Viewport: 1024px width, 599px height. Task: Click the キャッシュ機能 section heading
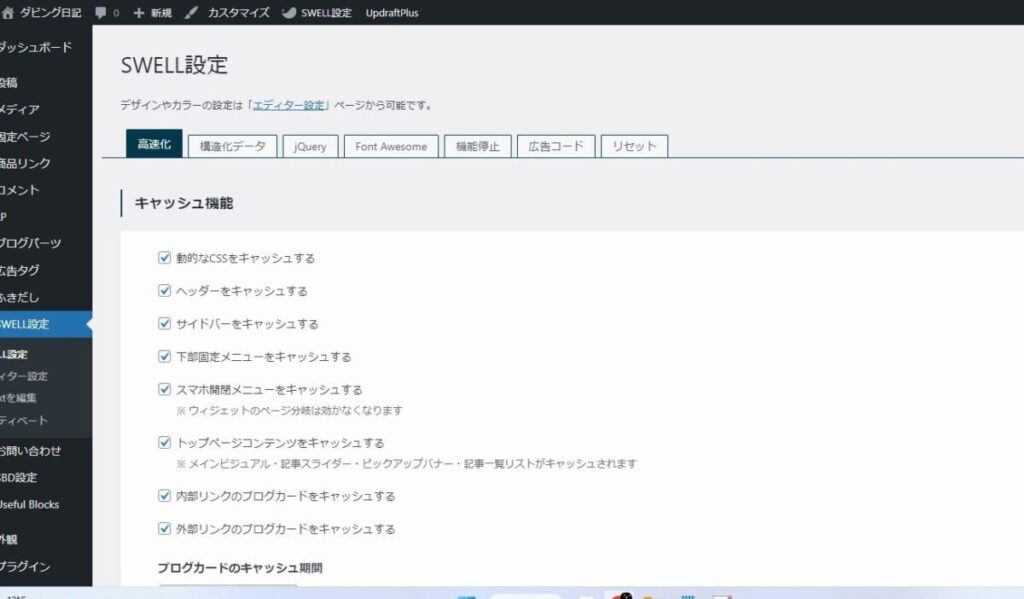pyautogui.click(x=184, y=203)
